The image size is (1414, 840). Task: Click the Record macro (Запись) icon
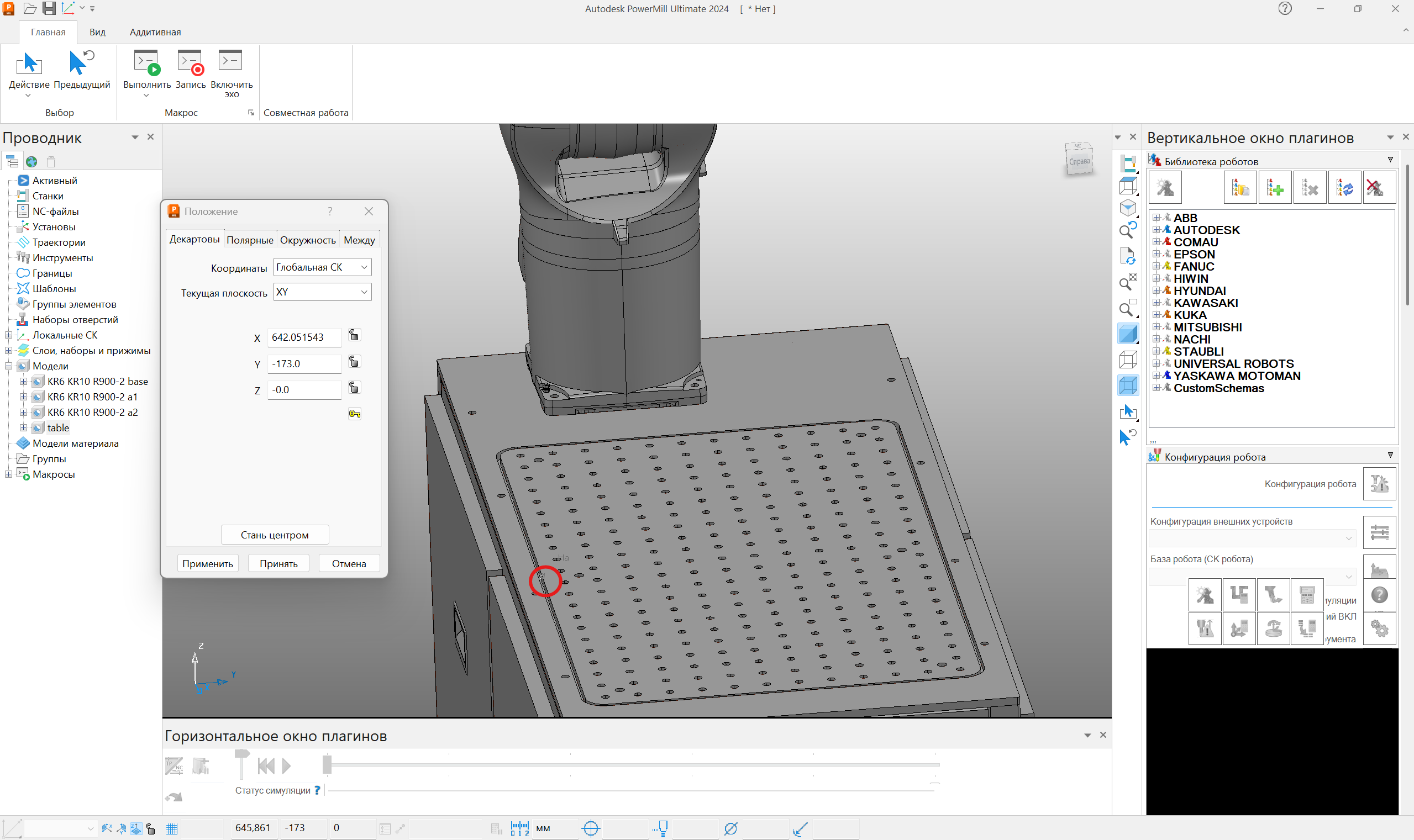tap(190, 62)
